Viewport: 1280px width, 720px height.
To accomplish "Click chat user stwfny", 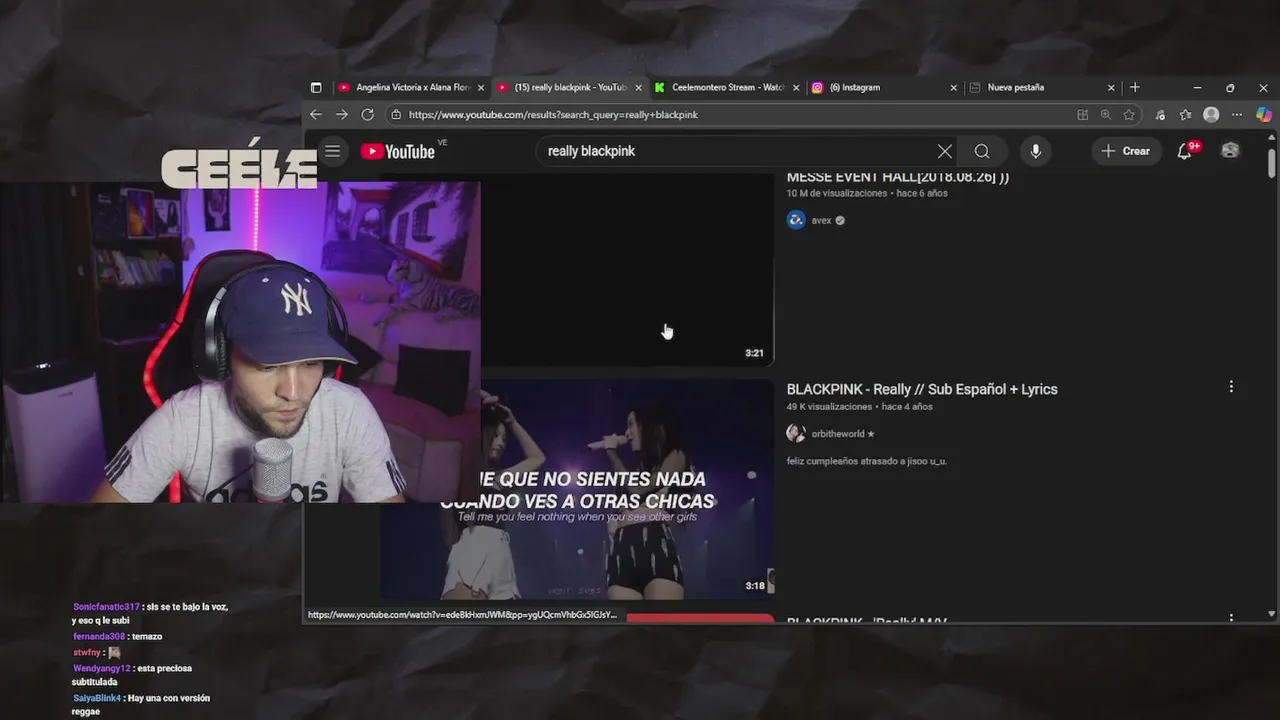I will (x=87, y=652).
